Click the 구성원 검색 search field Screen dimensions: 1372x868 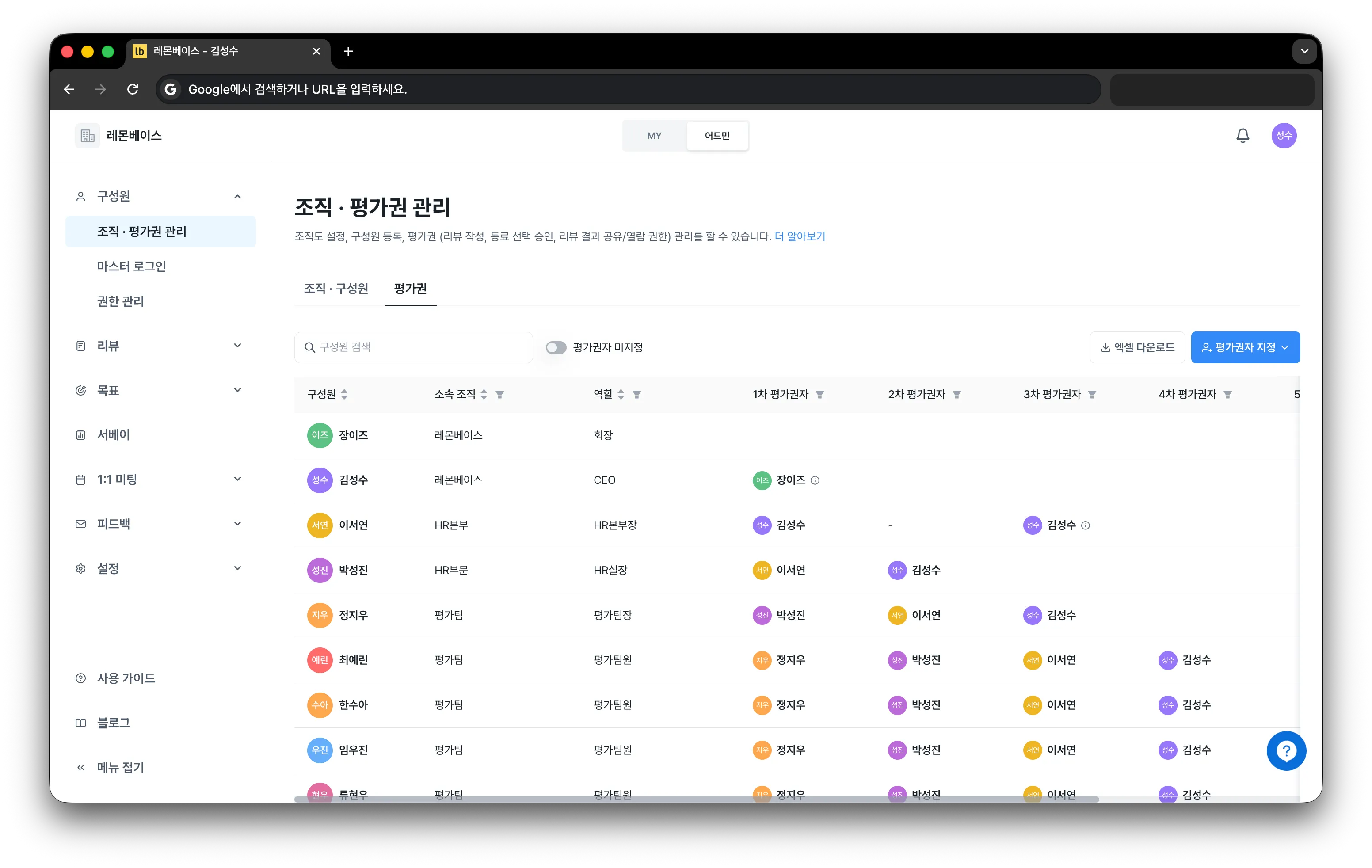tap(413, 347)
